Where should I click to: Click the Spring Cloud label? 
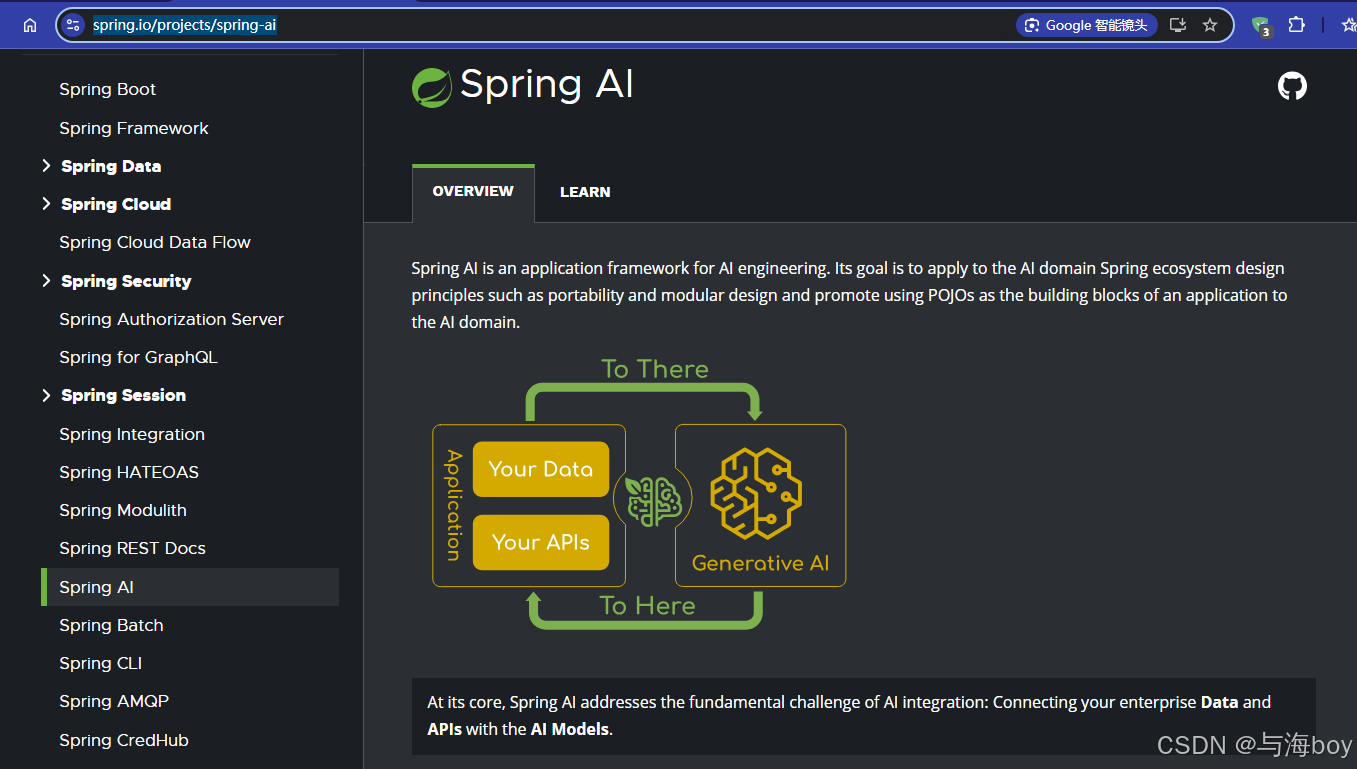coord(116,204)
